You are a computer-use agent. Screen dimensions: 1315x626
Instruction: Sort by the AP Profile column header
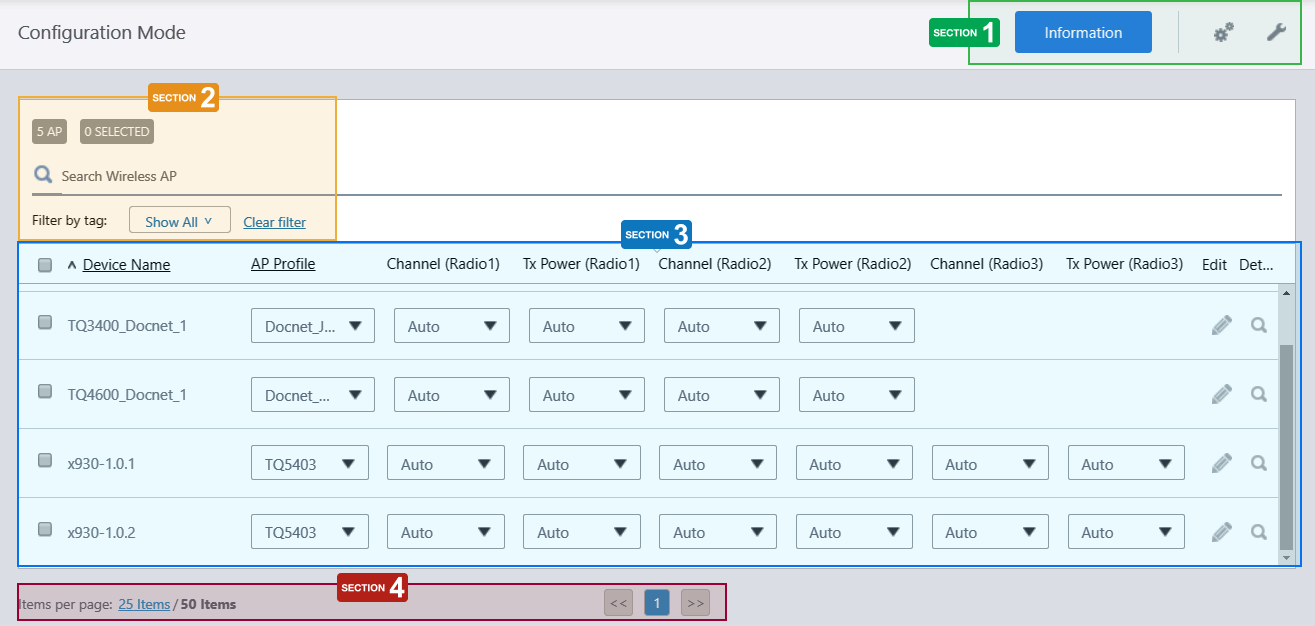click(x=283, y=264)
